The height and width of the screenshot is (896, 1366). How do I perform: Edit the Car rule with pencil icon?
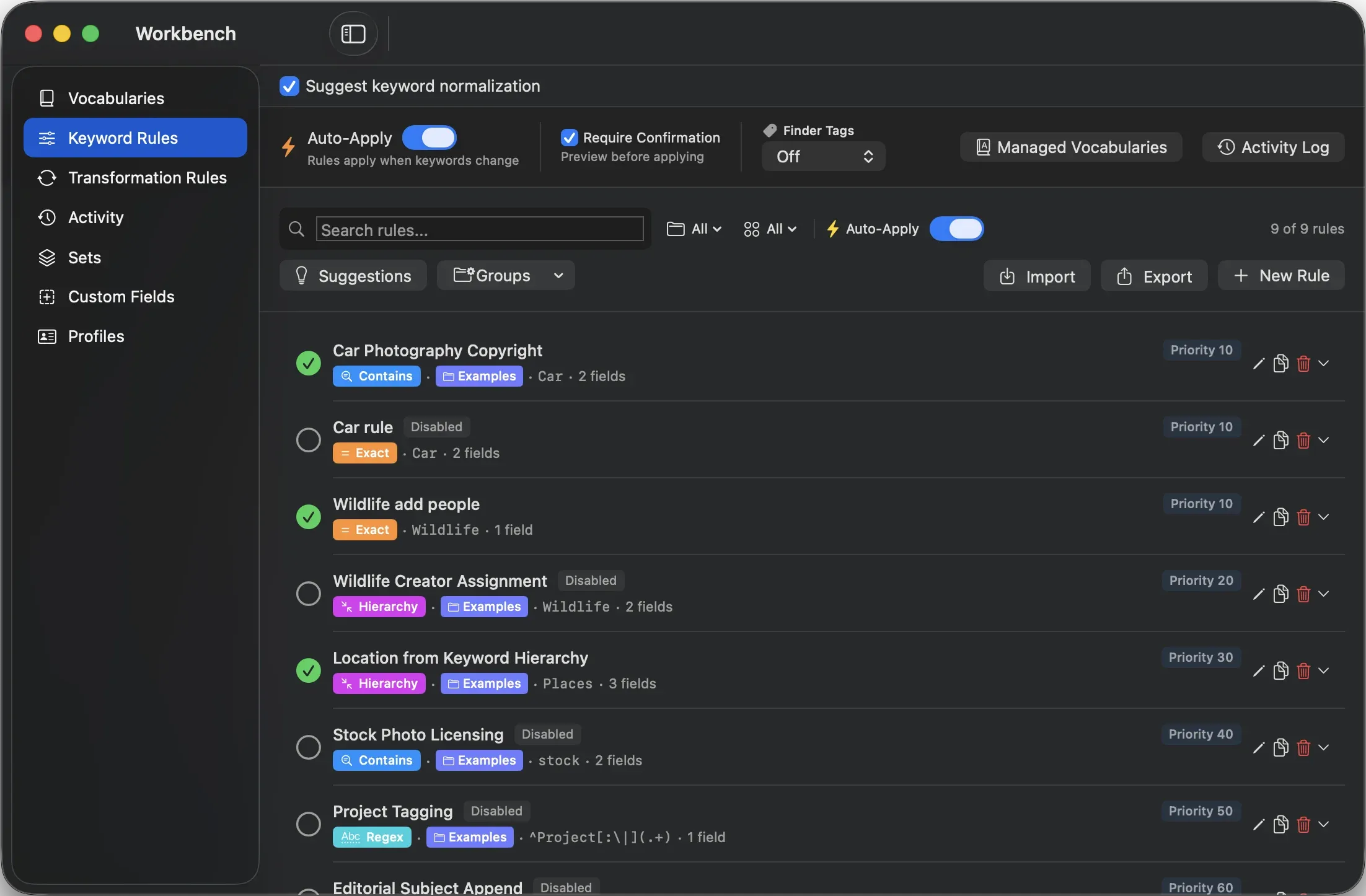tap(1258, 441)
